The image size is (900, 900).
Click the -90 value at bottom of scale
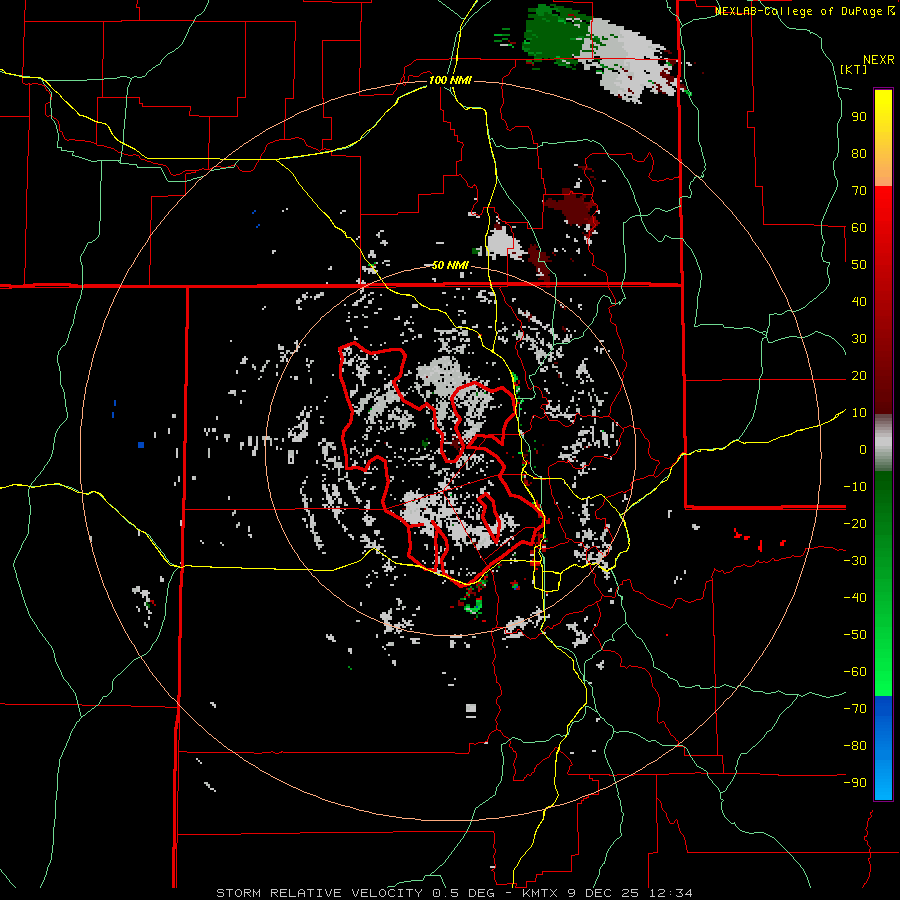[854, 782]
